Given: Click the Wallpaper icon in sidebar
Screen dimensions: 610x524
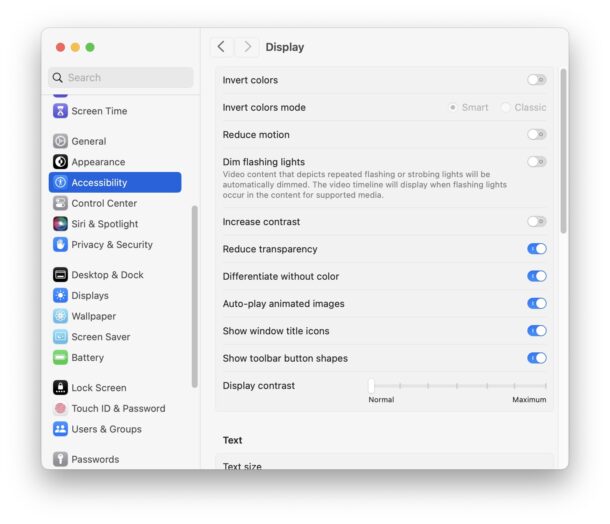Looking at the screenshot, I should click(60, 316).
